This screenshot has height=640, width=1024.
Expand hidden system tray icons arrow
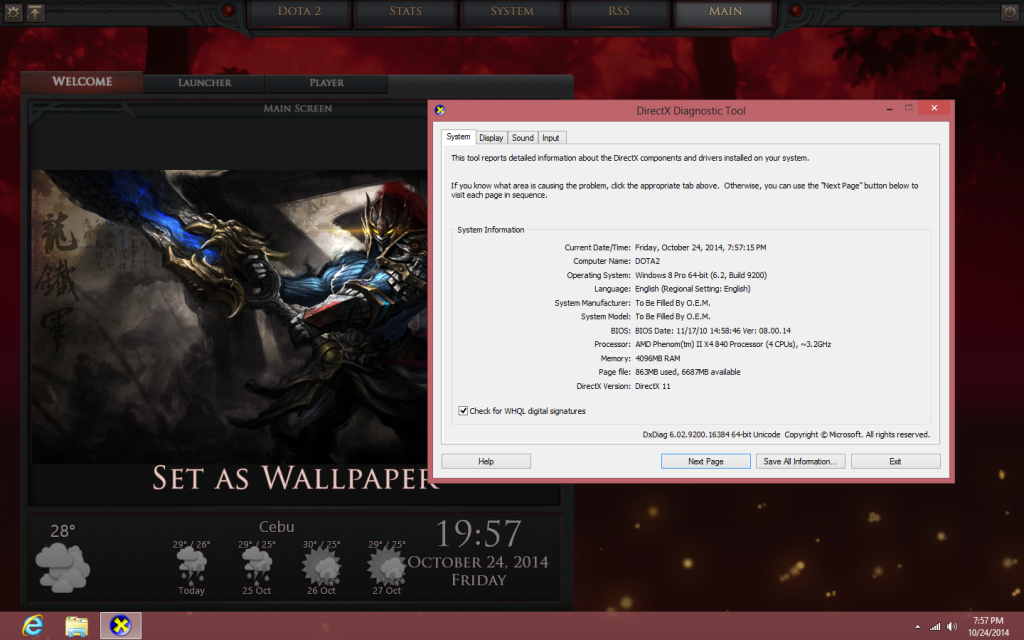tap(917, 626)
